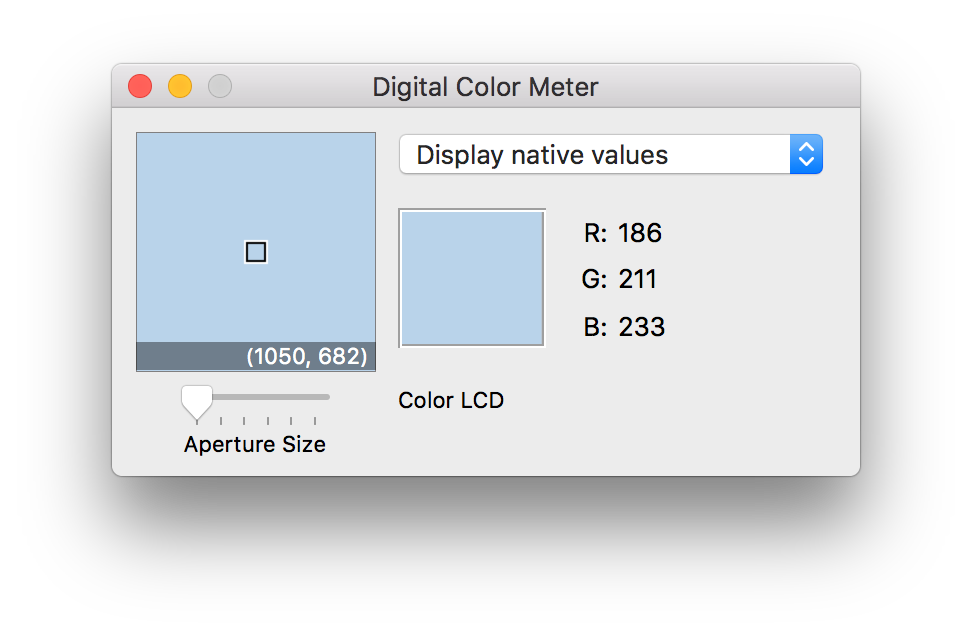Click the second tick mark of aperture slider
The width and height of the screenshot is (972, 636).
221,421
